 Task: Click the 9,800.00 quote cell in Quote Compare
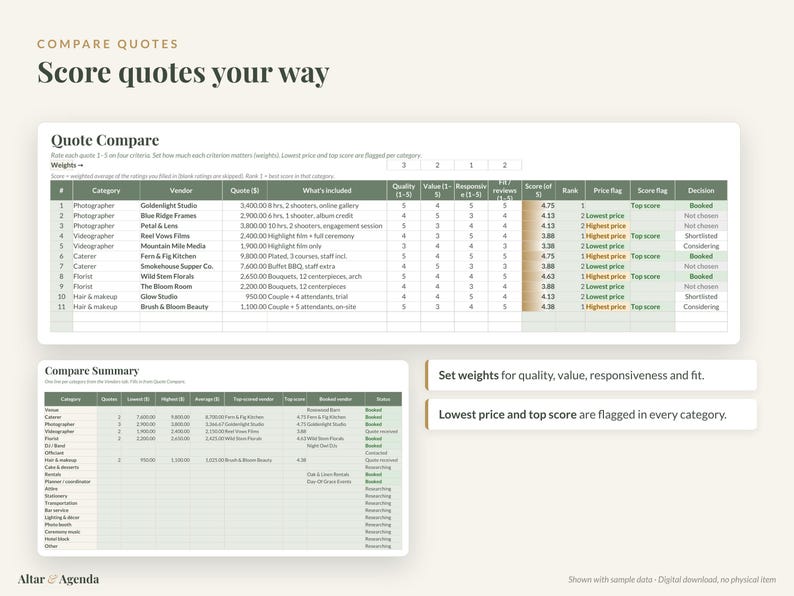coord(245,256)
